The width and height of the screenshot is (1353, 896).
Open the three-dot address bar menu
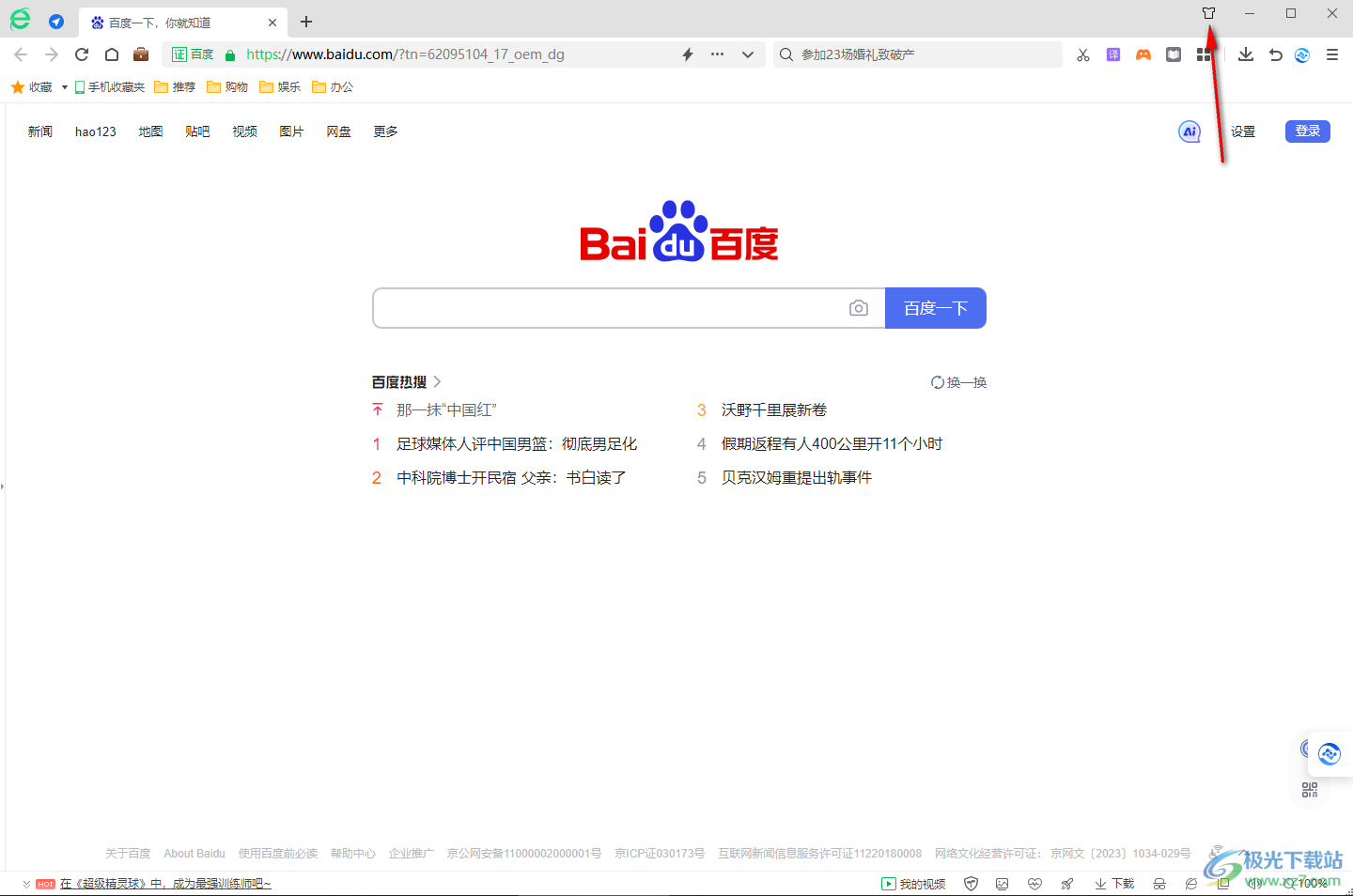tap(717, 54)
